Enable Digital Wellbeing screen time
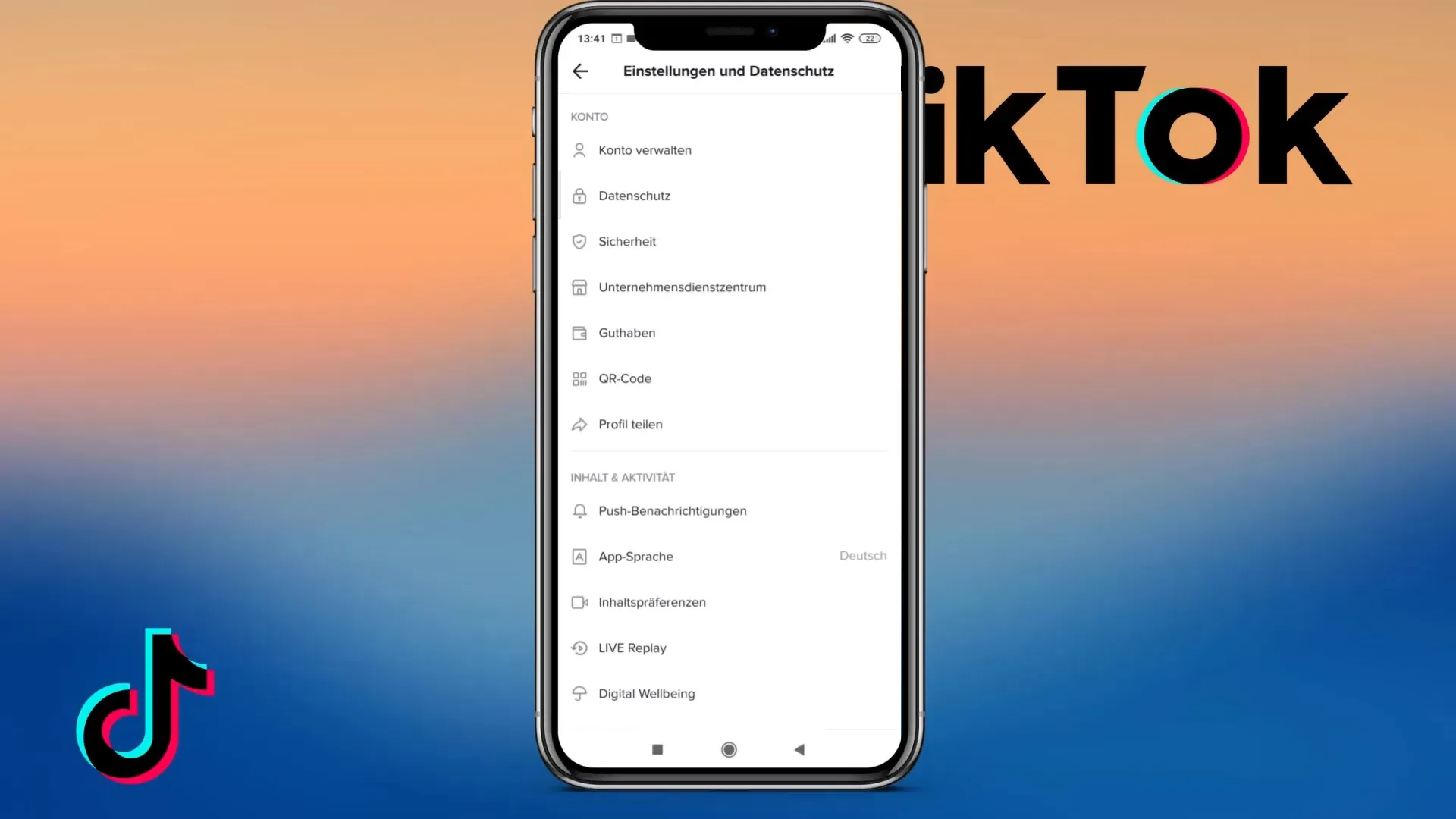 (x=647, y=693)
